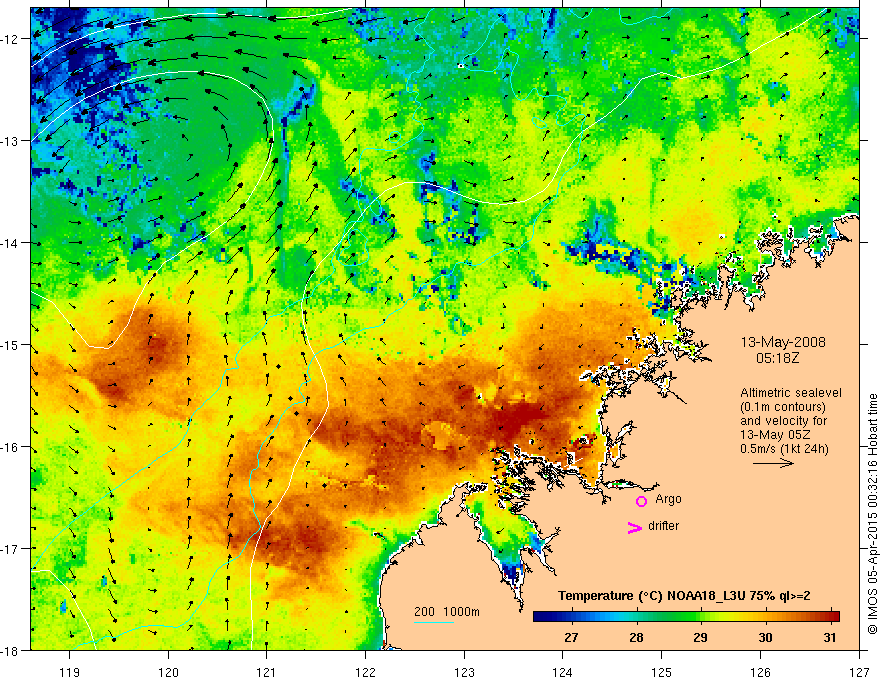Click the 'Altimetric sealevel' caption line

pyautogui.click(x=790, y=393)
